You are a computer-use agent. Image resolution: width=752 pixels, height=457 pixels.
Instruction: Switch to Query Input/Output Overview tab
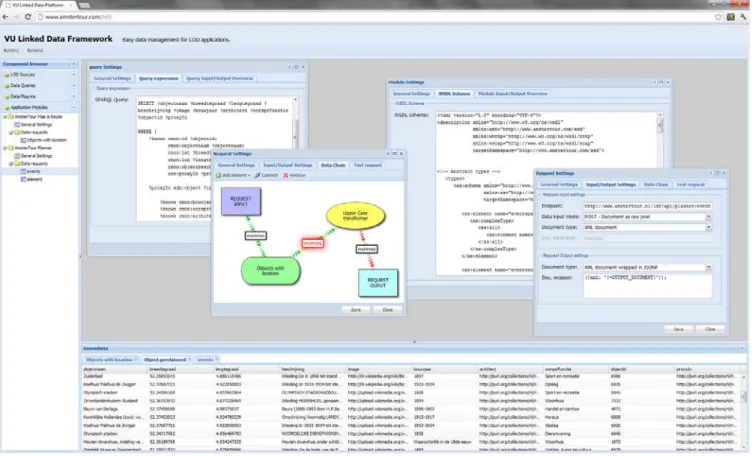pos(219,78)
